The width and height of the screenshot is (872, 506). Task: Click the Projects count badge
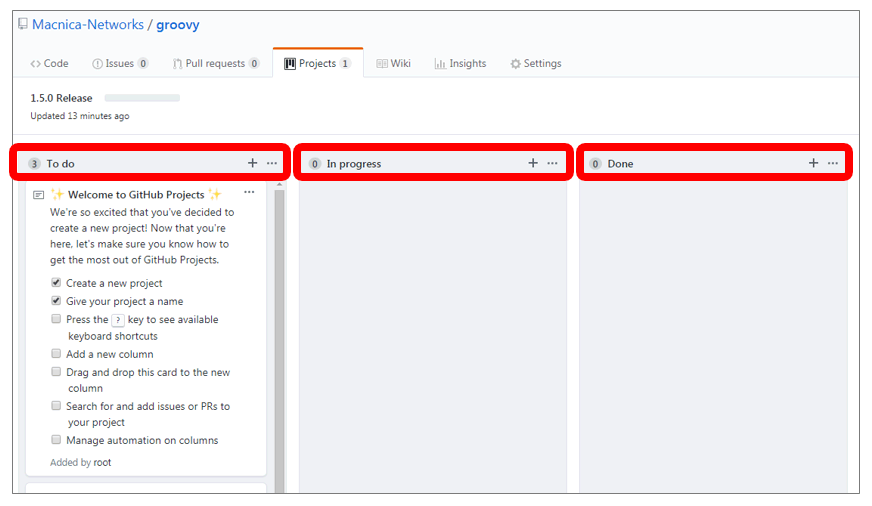point(345,63)
